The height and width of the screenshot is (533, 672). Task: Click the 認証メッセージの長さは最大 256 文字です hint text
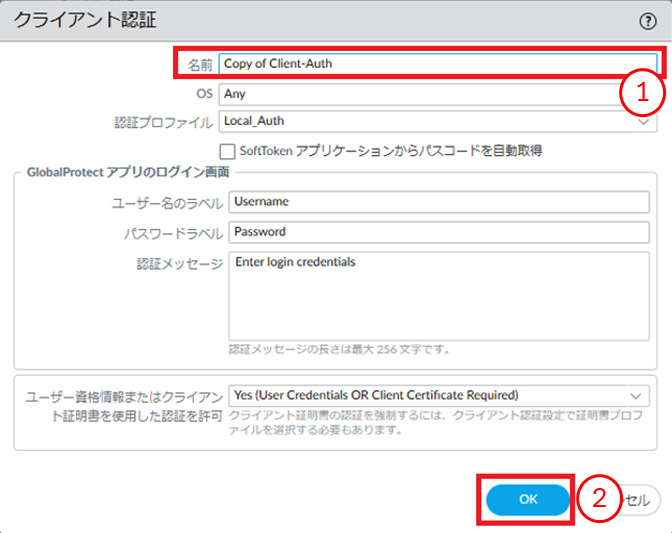tap(339, 350)
